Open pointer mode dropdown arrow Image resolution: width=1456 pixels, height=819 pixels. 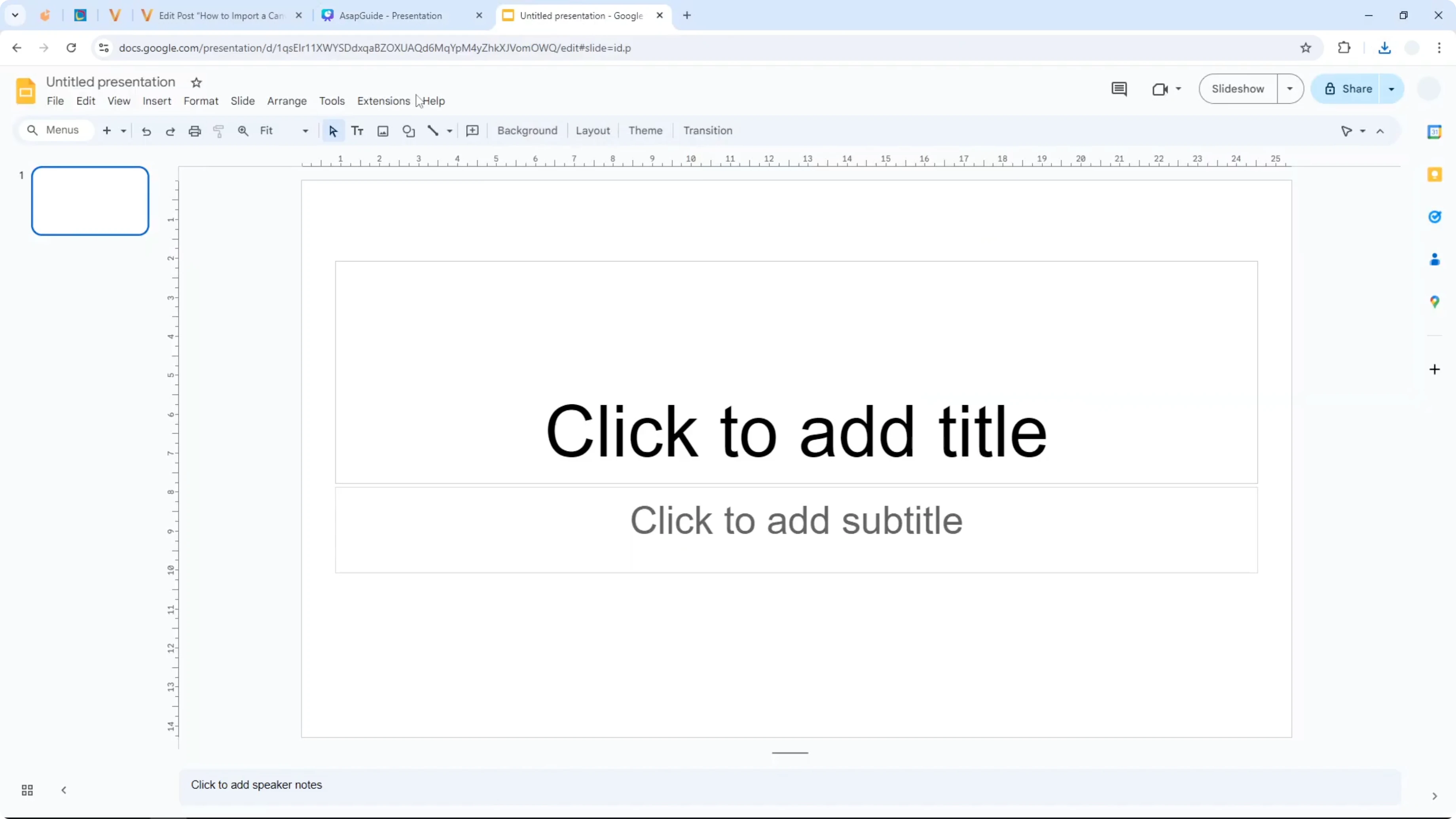pyautogui.click(x=1363, y=131)
